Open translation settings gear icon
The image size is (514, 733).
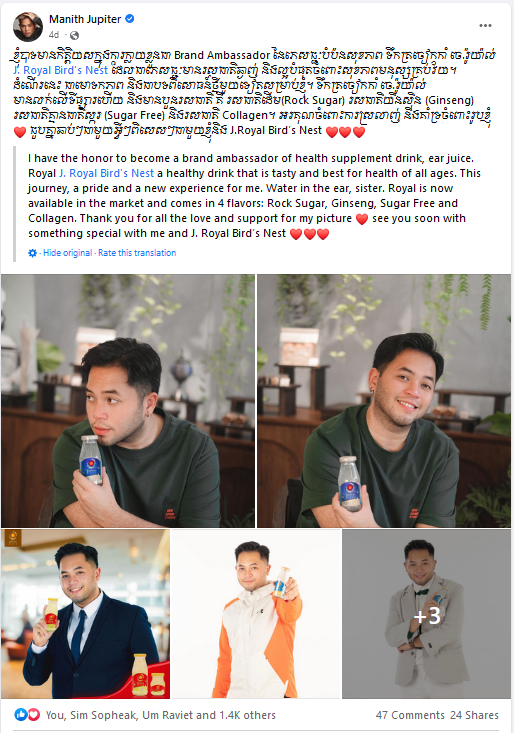pos(32,253)
